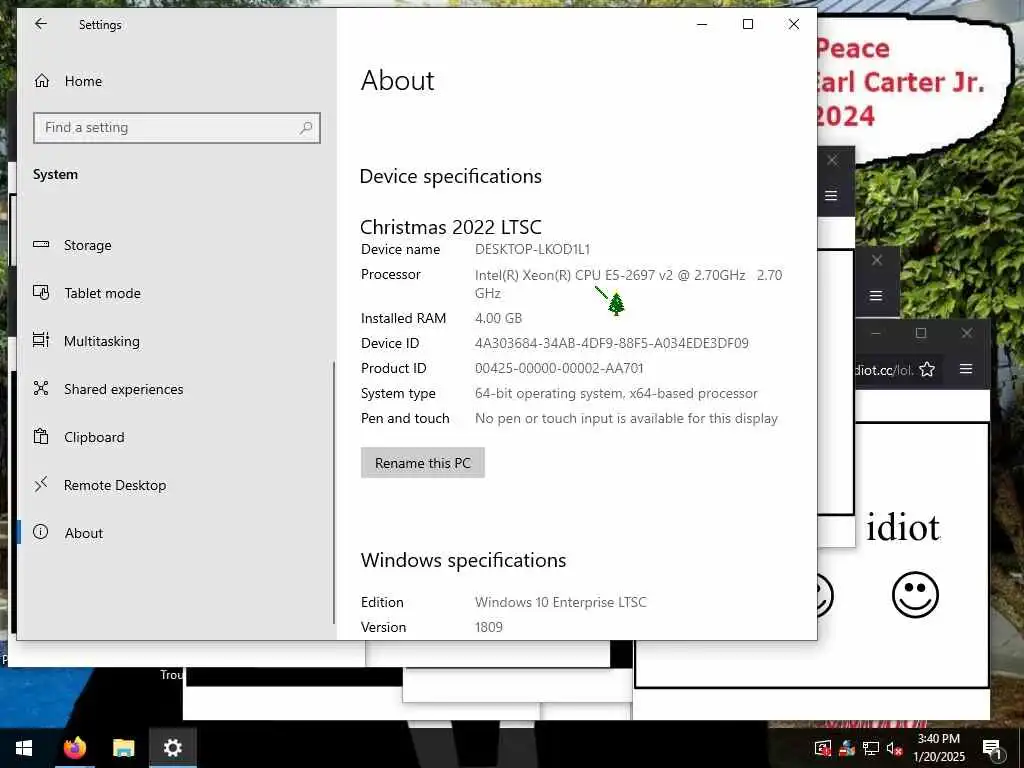Select device name DESKTOP-LKOD1L1 text

tap(532, 249)
